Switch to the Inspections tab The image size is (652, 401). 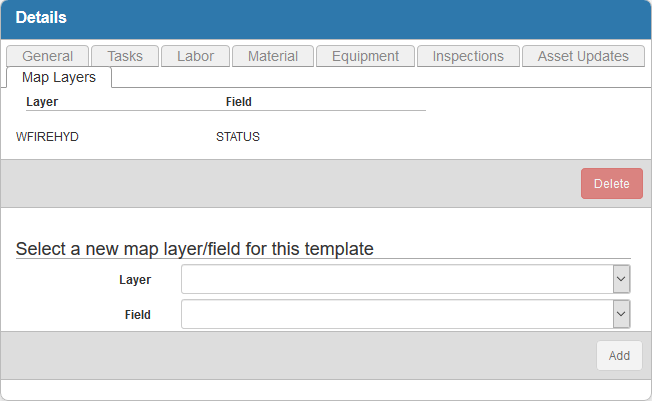(468, 56)
